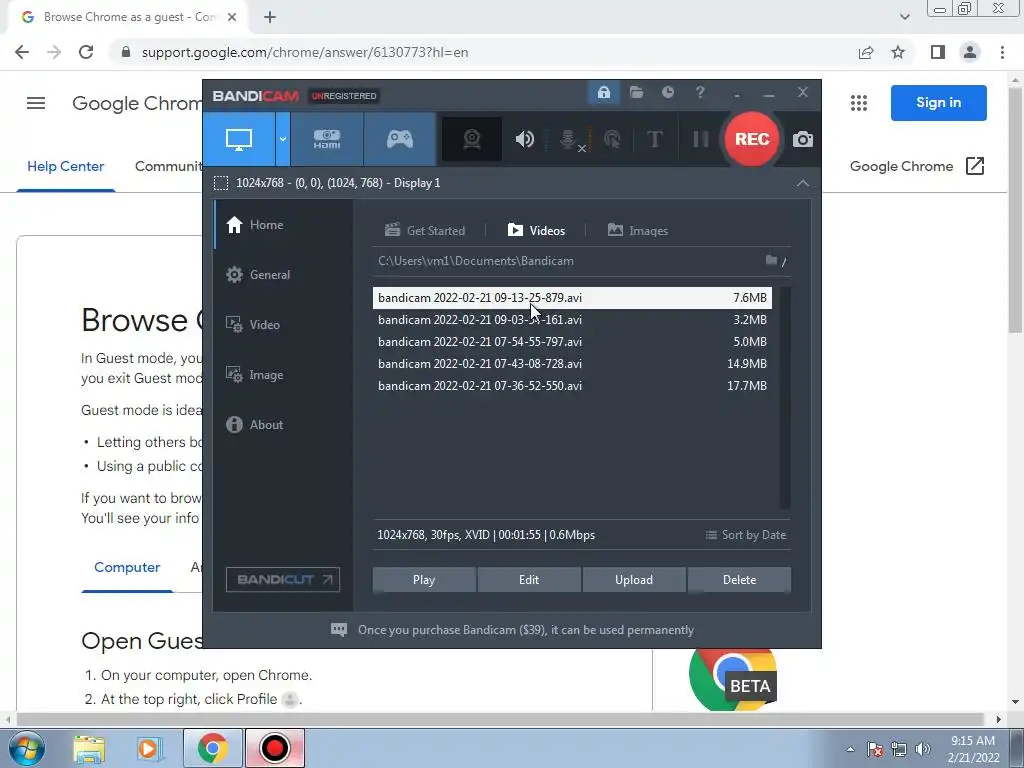
Task: Select bandicam 2022-02-21 07-43-08-728.avi
Action: [x=572, y=364]
